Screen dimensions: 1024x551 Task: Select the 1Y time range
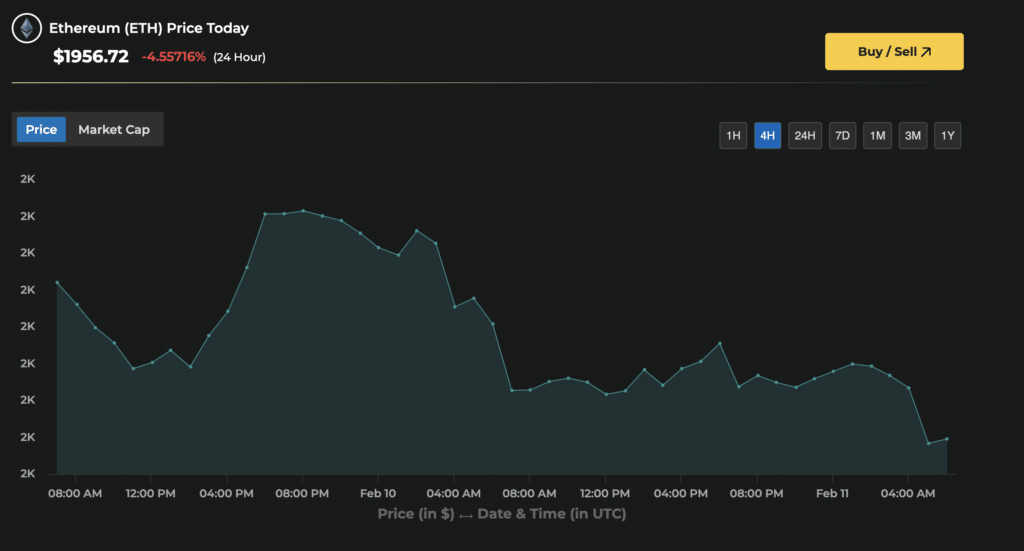point(948,136)
